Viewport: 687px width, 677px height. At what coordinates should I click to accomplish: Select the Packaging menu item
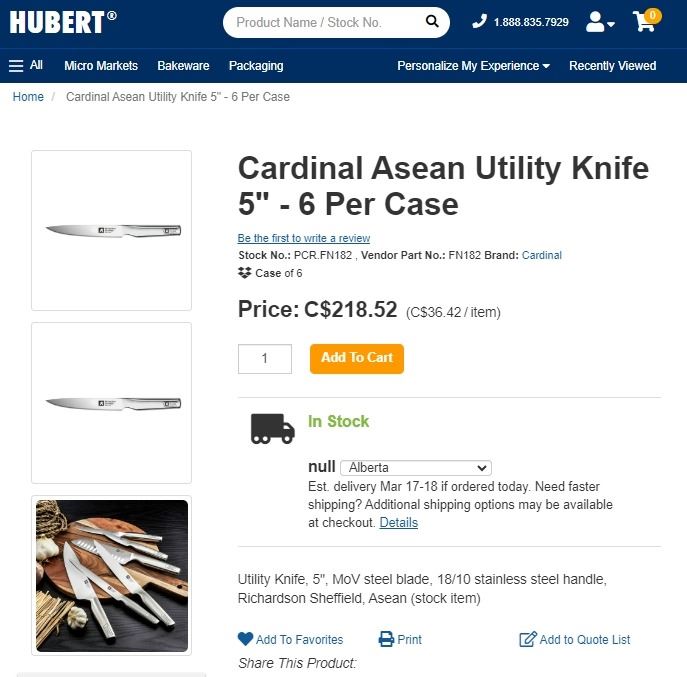256,66
